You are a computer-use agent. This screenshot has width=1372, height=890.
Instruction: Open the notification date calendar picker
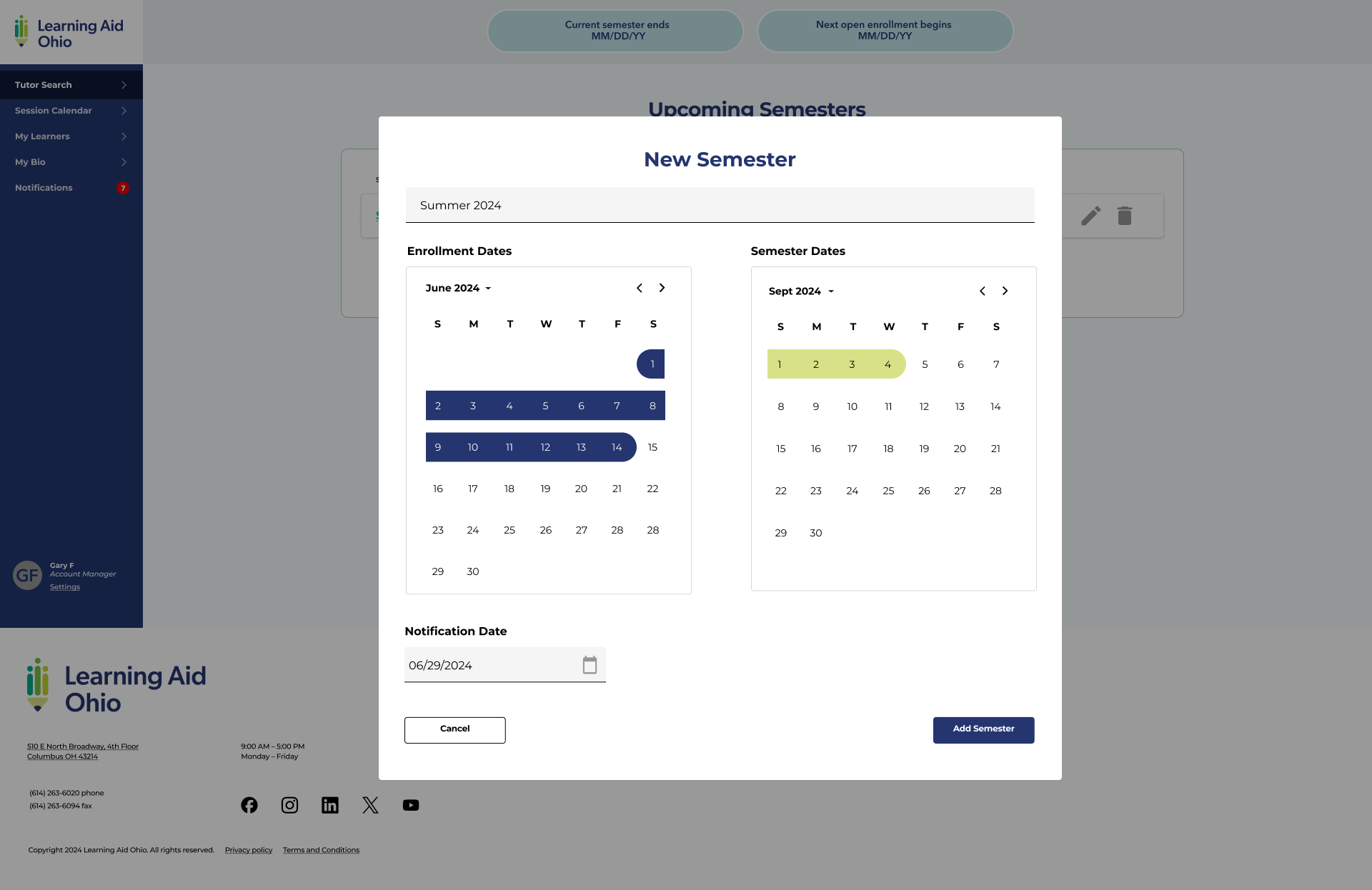[590, 664]
